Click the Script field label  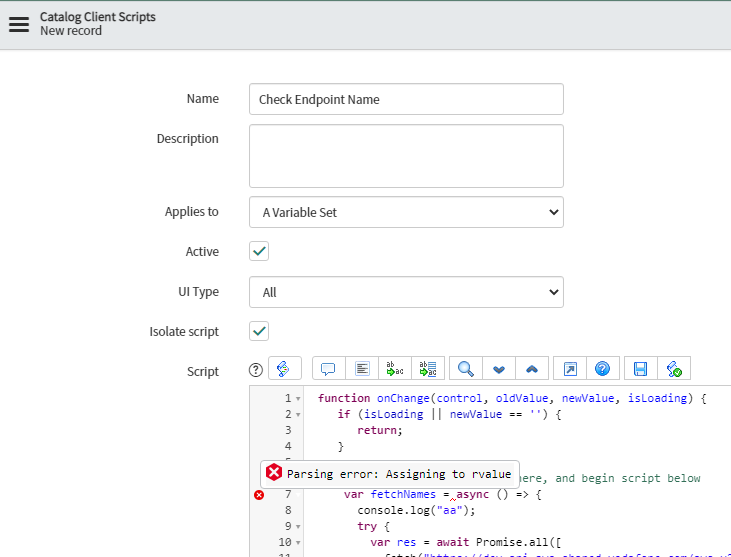tap(202, 372)
